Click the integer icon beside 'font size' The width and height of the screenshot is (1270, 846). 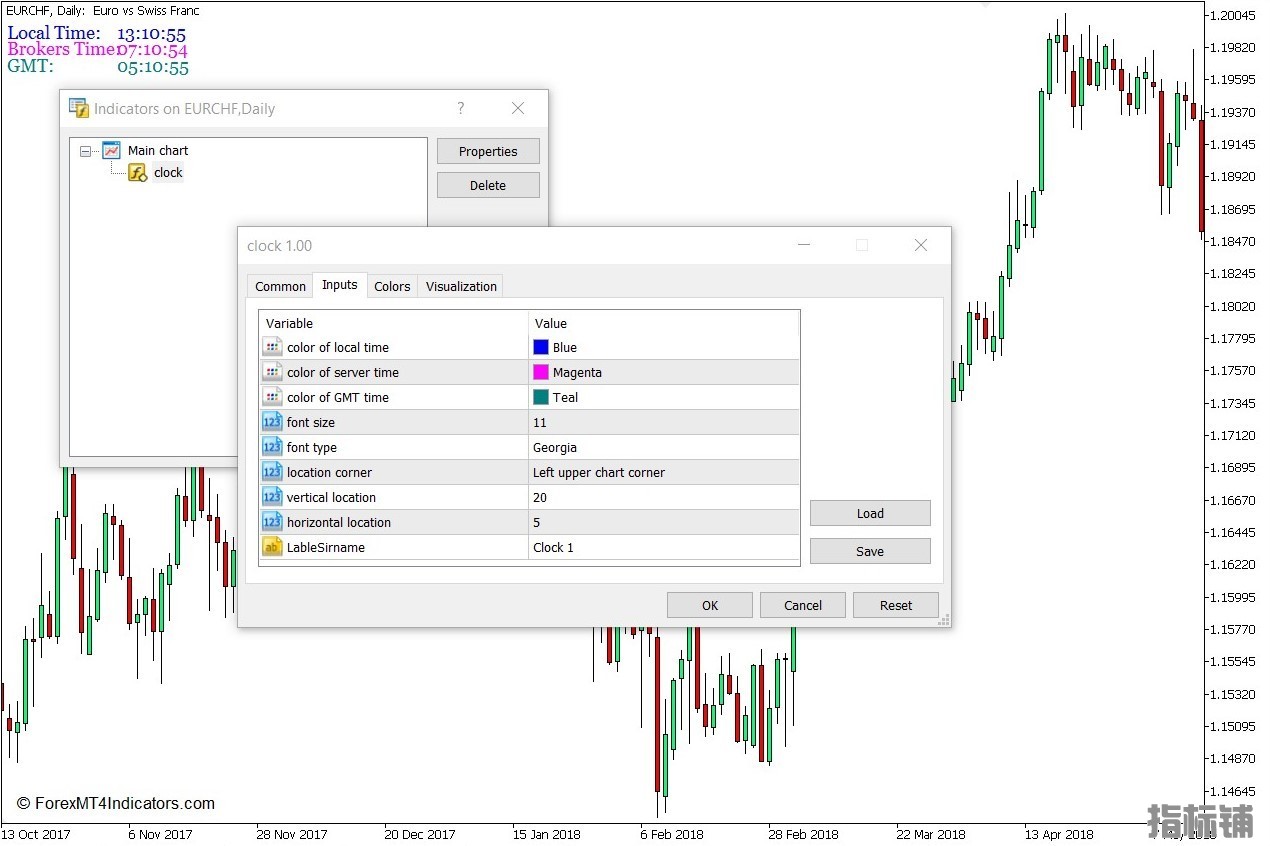[x=272, y=422]
